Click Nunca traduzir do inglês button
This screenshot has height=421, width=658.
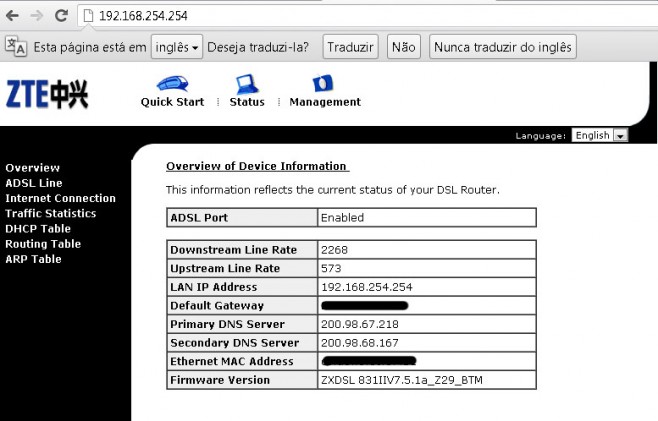[503, 47]
